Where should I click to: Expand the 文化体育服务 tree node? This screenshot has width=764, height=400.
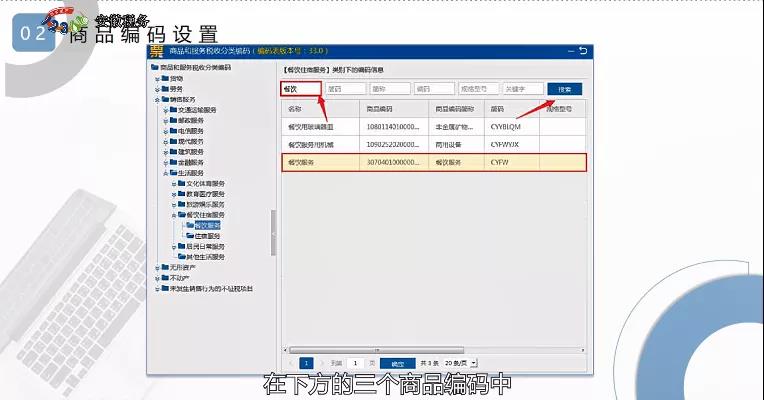click(x=174, y=184)
